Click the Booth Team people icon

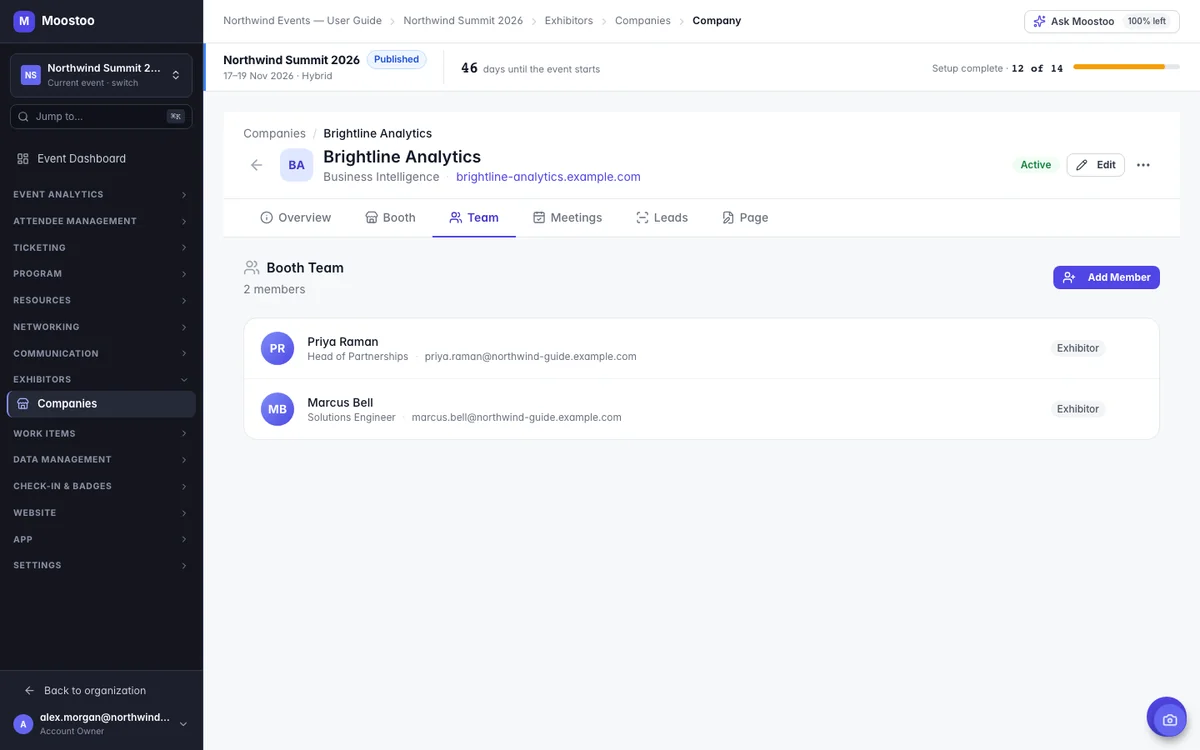(252, 268)
